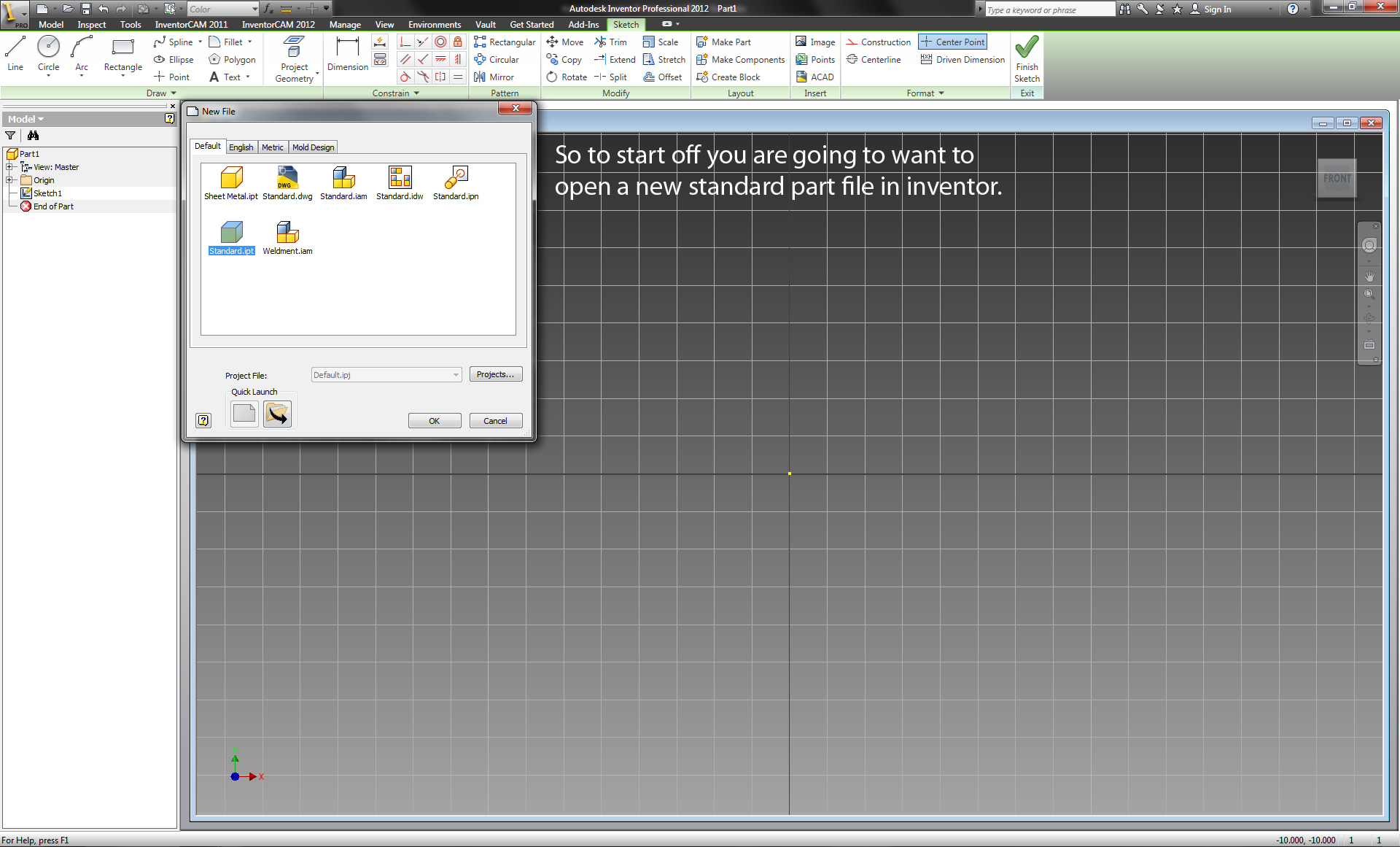Viewport: 1400px width, 847px height.
Task: Click Cancel in New File dialog
Action: click(x=496, y=421)
